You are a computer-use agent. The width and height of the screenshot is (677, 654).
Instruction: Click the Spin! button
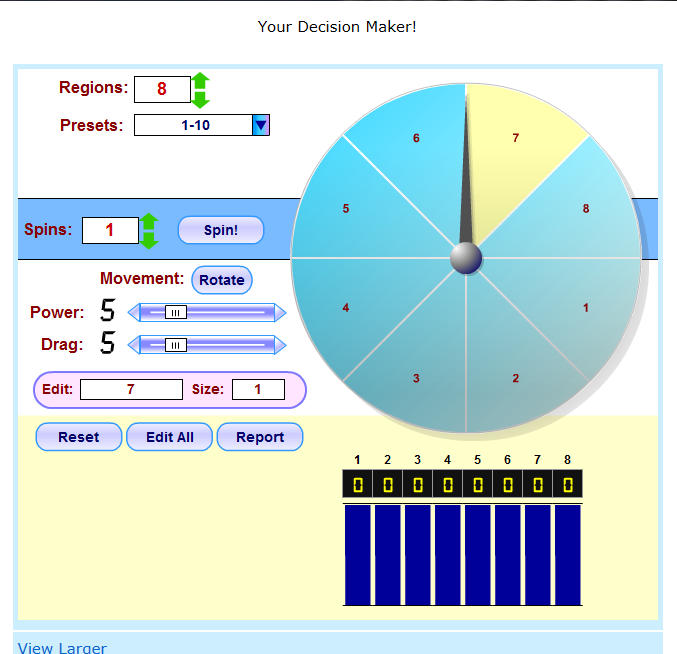[221, 230]
